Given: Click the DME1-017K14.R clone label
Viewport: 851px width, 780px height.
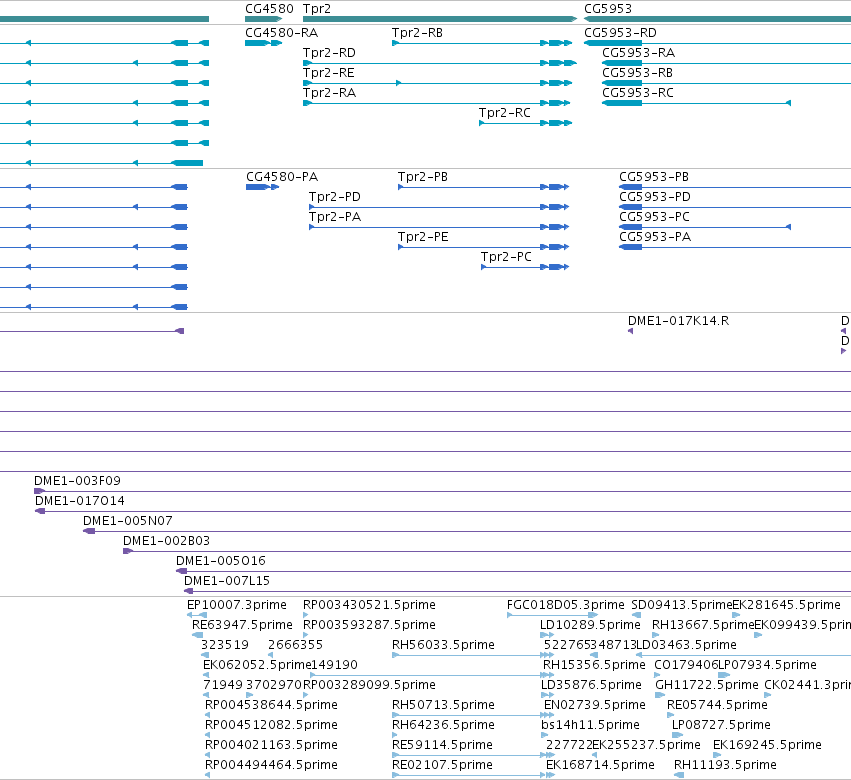Looking at the screenshot, I should pos(678,321).
